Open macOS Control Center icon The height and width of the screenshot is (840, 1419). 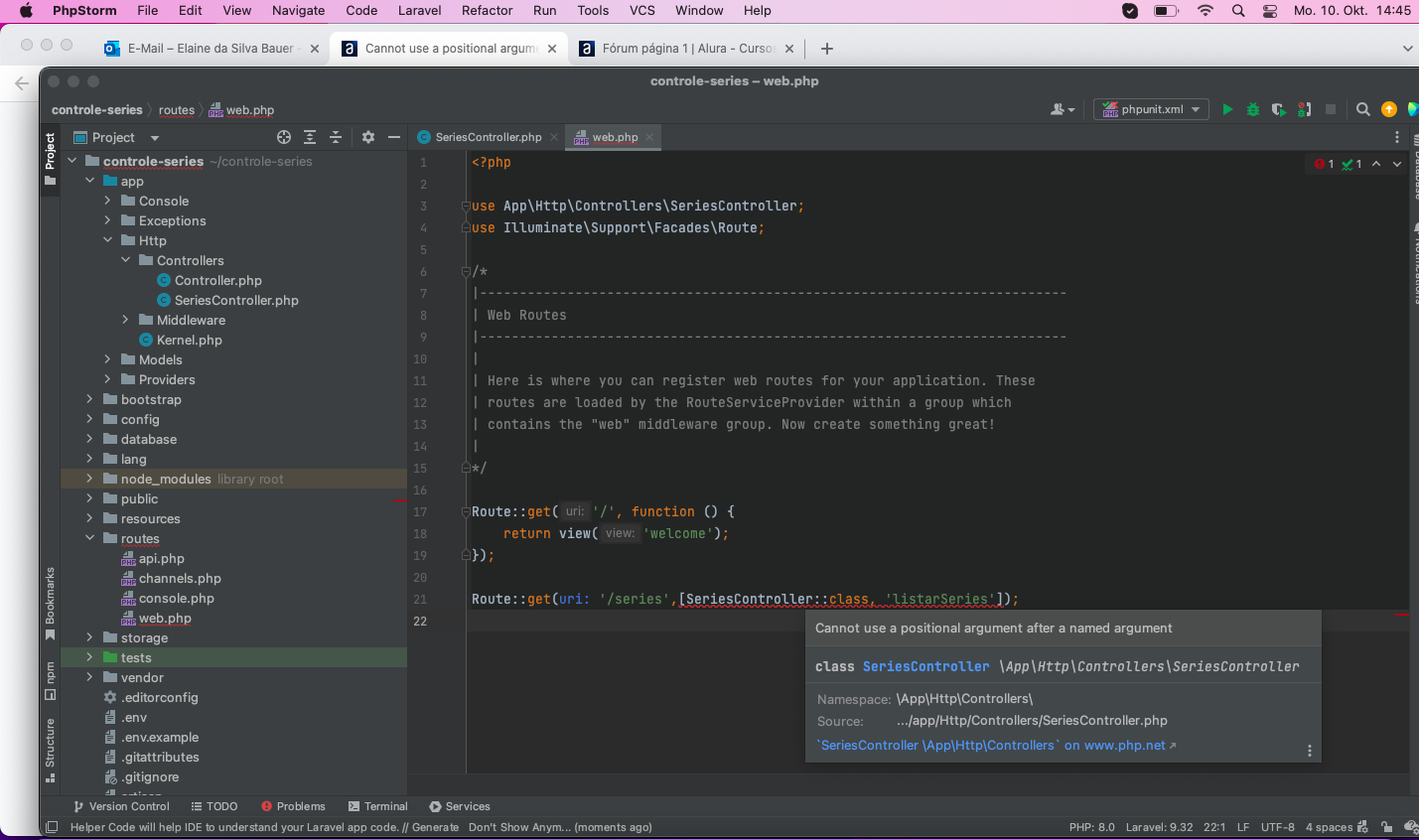(x=1270, y=10)
